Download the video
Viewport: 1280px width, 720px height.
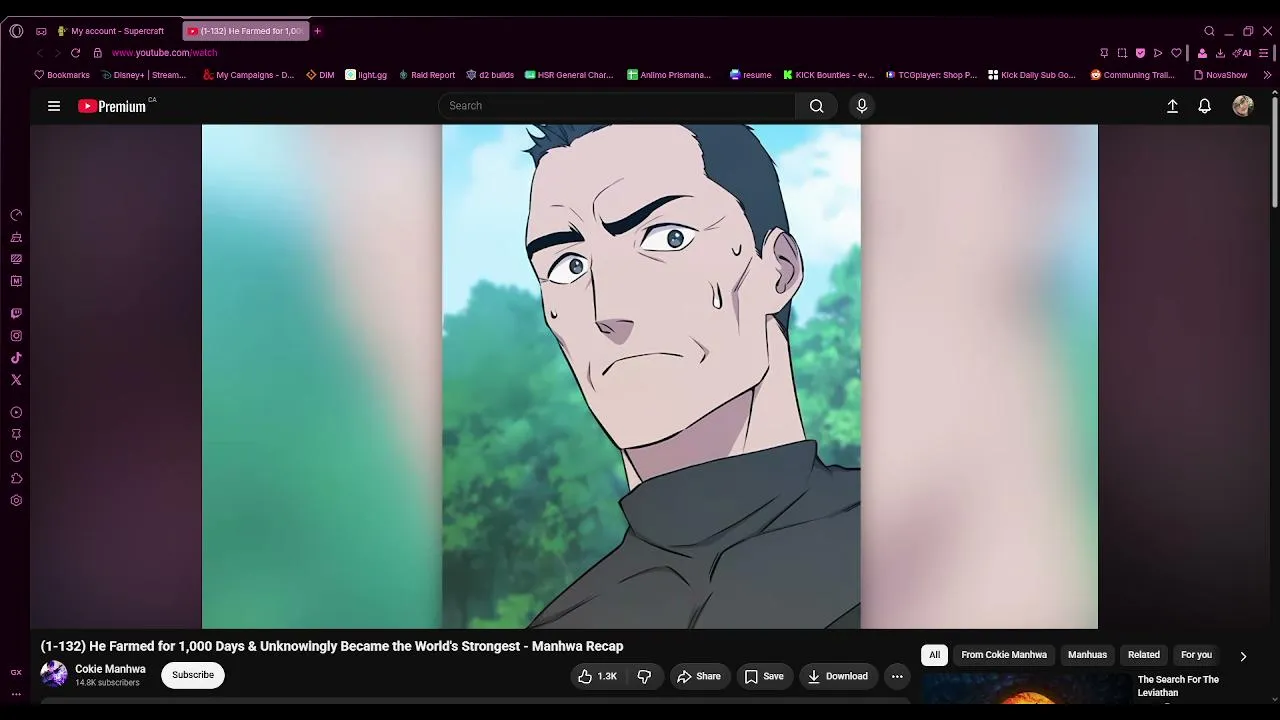point(838,676)
